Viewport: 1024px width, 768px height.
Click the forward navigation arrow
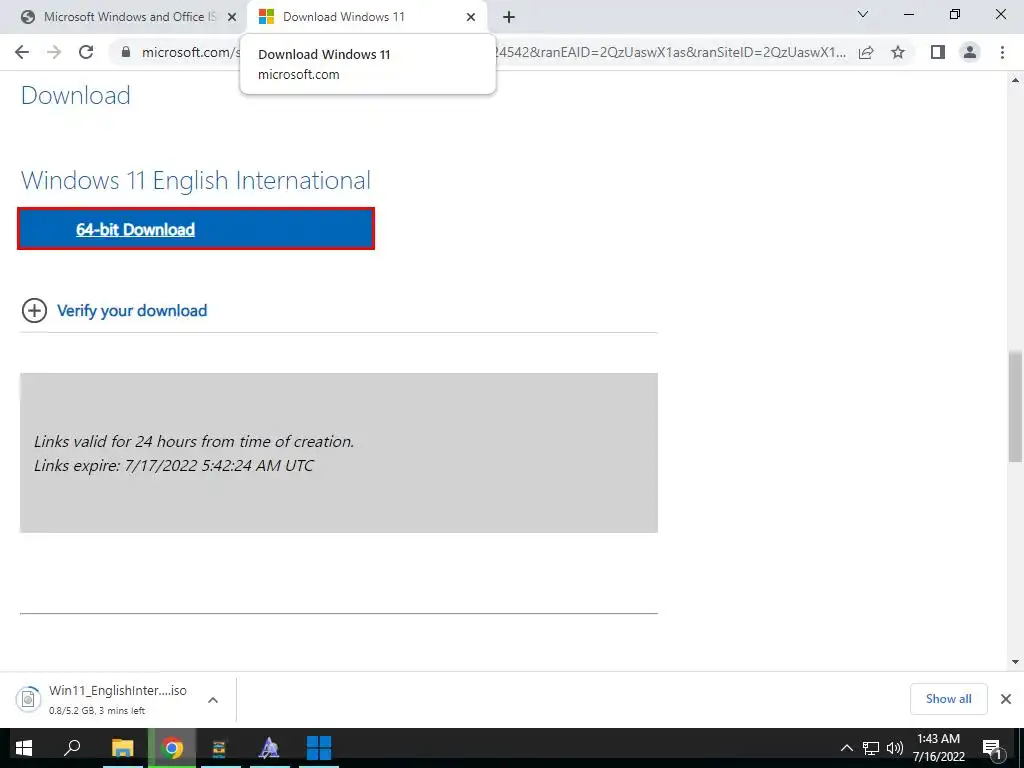(54, 52)
